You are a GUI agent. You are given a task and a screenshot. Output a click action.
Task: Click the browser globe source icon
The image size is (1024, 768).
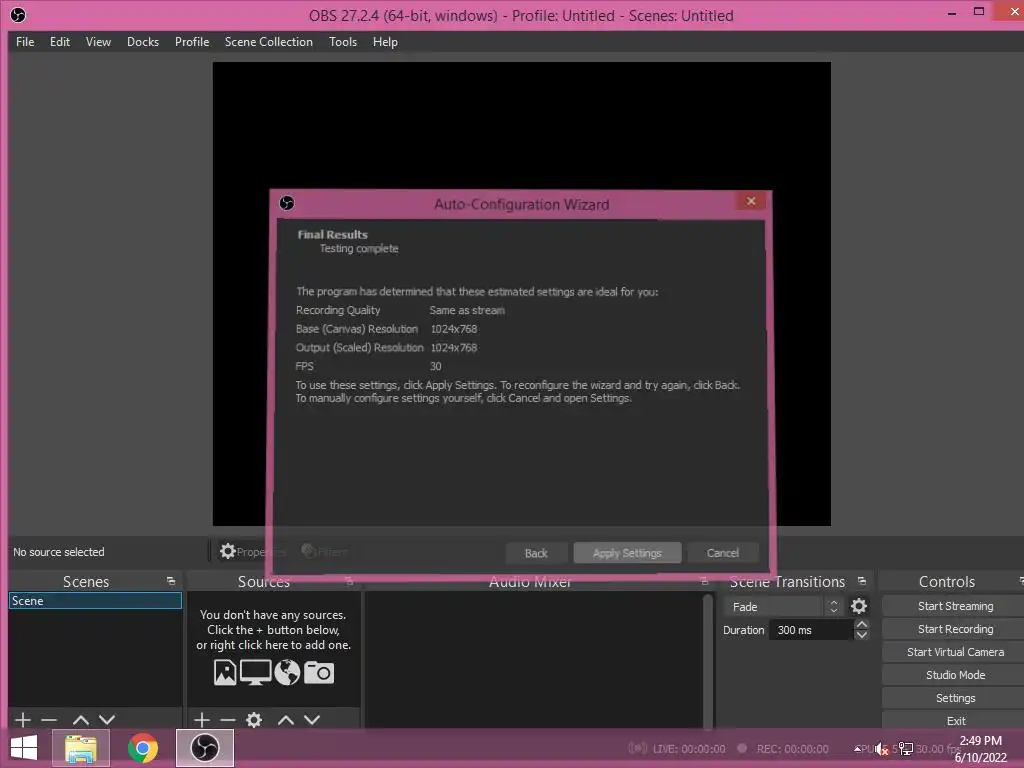pos(287,672)
